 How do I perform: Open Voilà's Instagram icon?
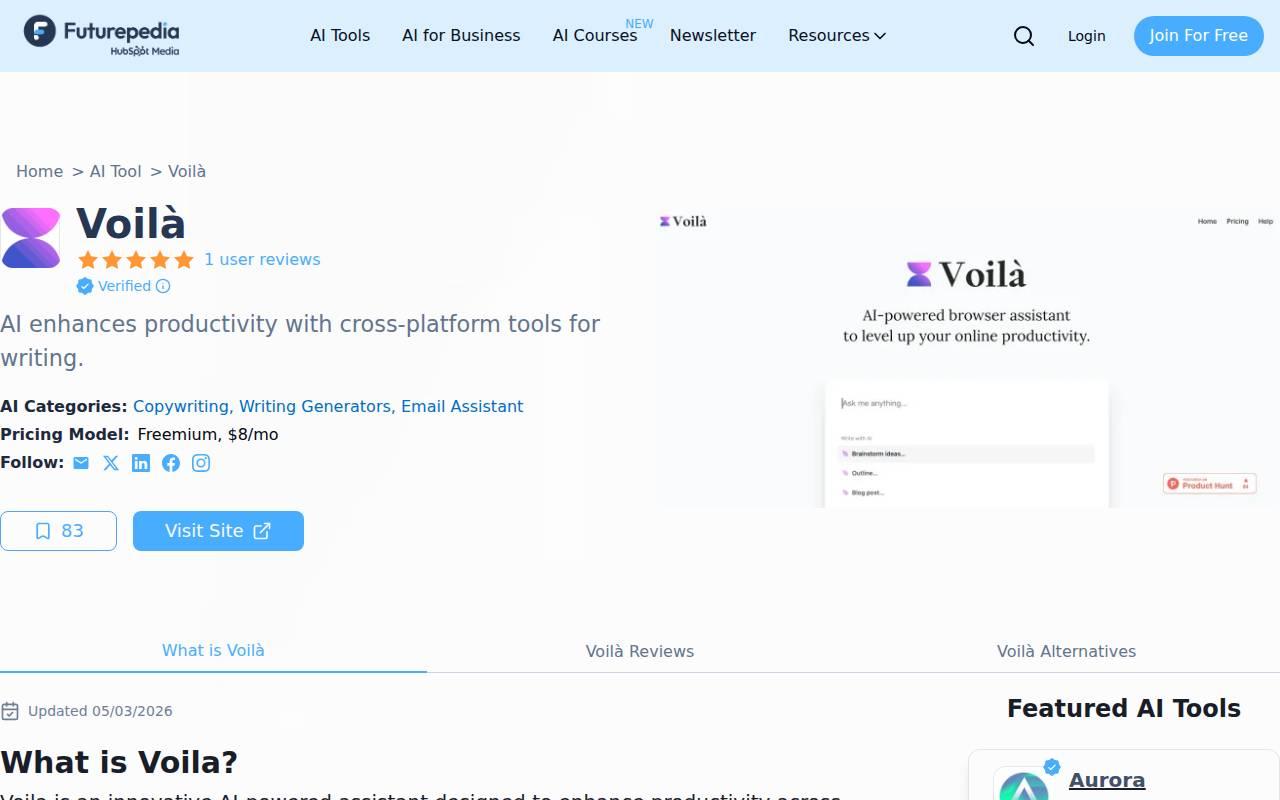click(201, 463)
